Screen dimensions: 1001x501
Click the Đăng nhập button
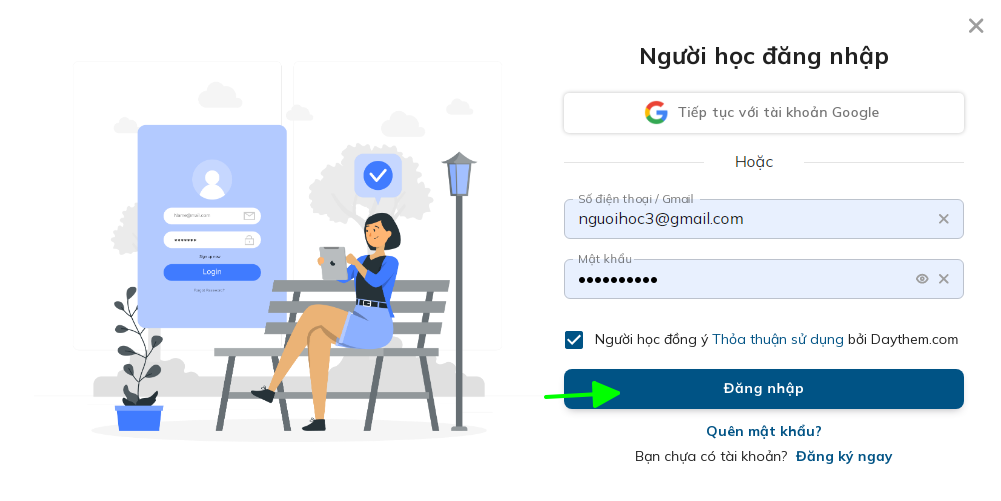[x=764, y=389]
